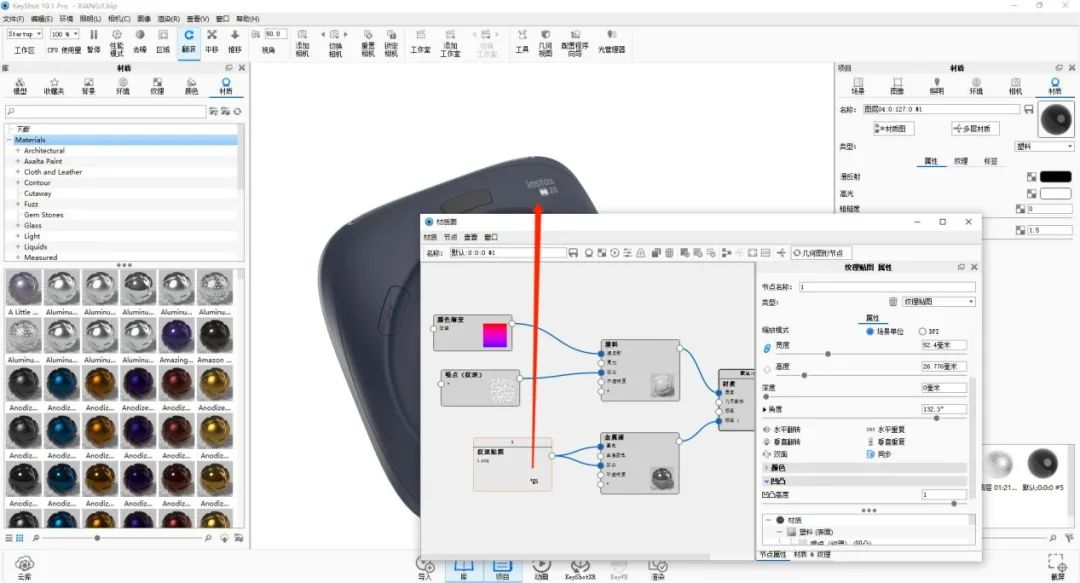Collapse the 凹凸 bump section
This screenshot has height=583, width=1080.
point(767,481)
